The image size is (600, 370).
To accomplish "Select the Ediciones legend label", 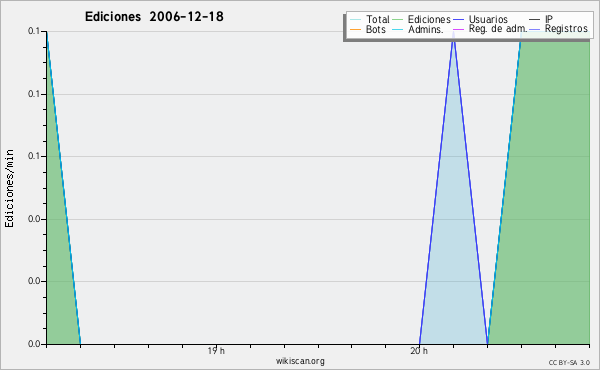I will (429, 19).
